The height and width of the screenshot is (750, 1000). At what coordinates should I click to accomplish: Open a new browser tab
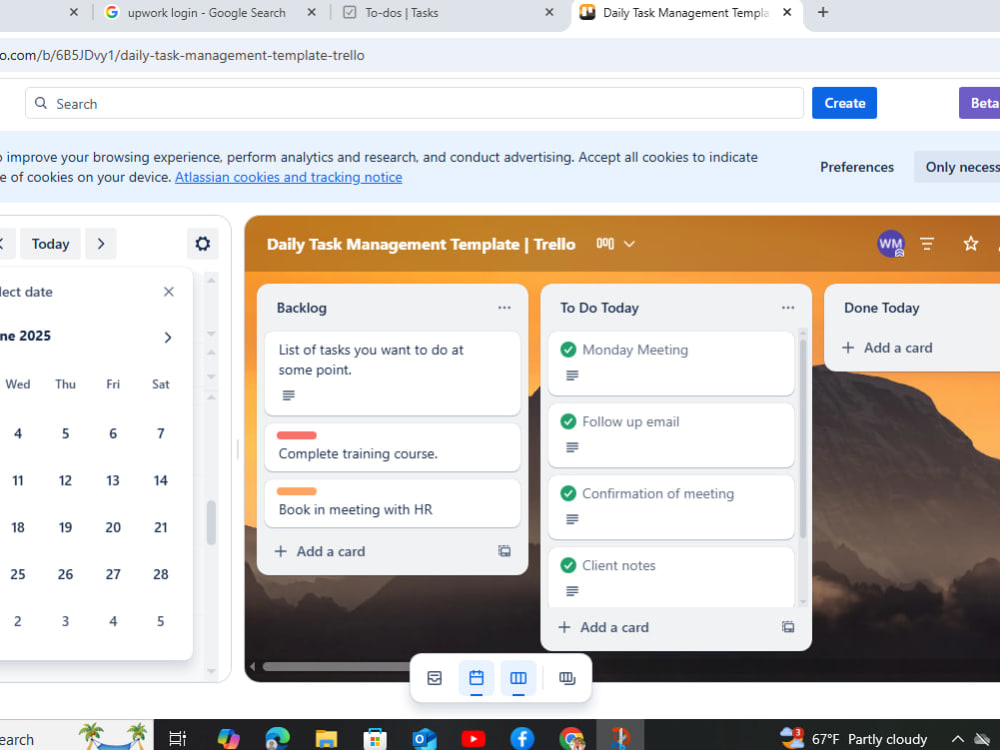(x=823, y=12)
